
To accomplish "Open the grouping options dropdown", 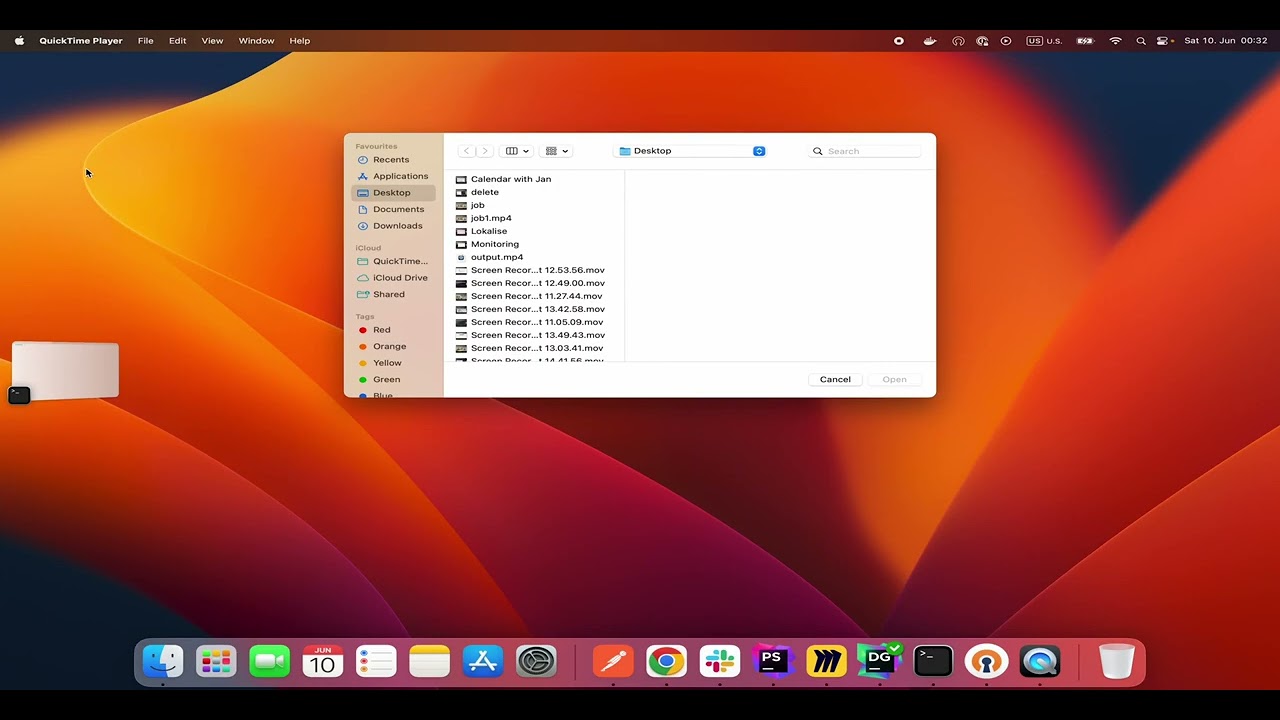I will (556, 151).
